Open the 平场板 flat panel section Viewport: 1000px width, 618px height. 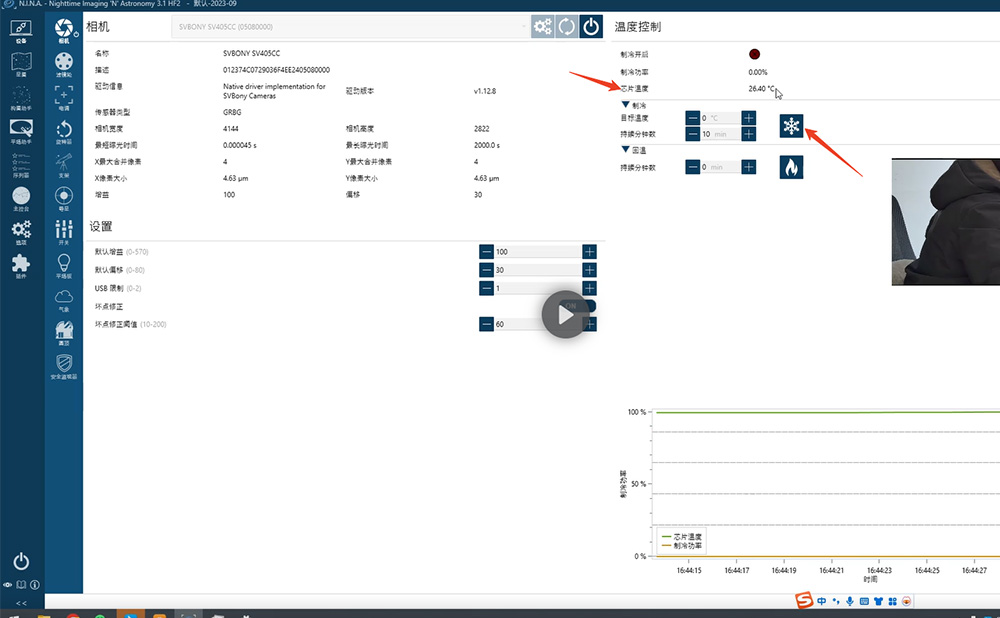click(x=64, y=267)
